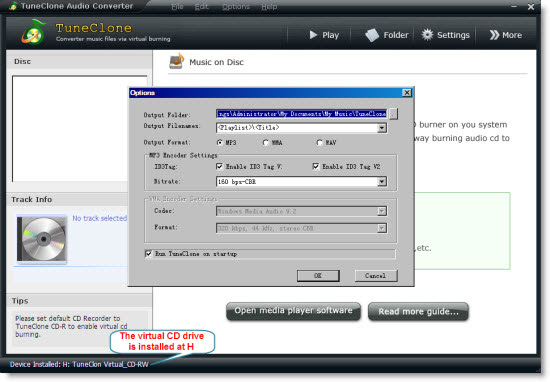Click the Music on Disc icon
The width and height of the screenshot is (550, 382).
coord(177,61)
